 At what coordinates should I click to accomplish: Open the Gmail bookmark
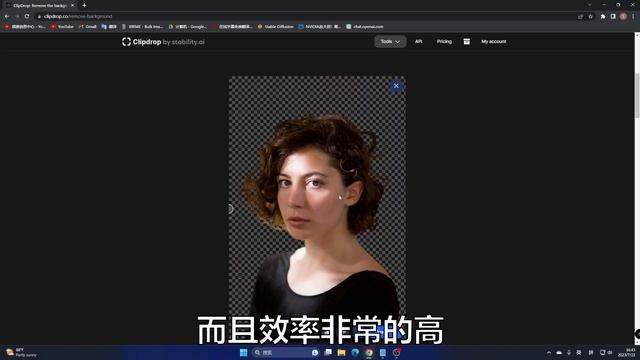[x=88, y=27]
